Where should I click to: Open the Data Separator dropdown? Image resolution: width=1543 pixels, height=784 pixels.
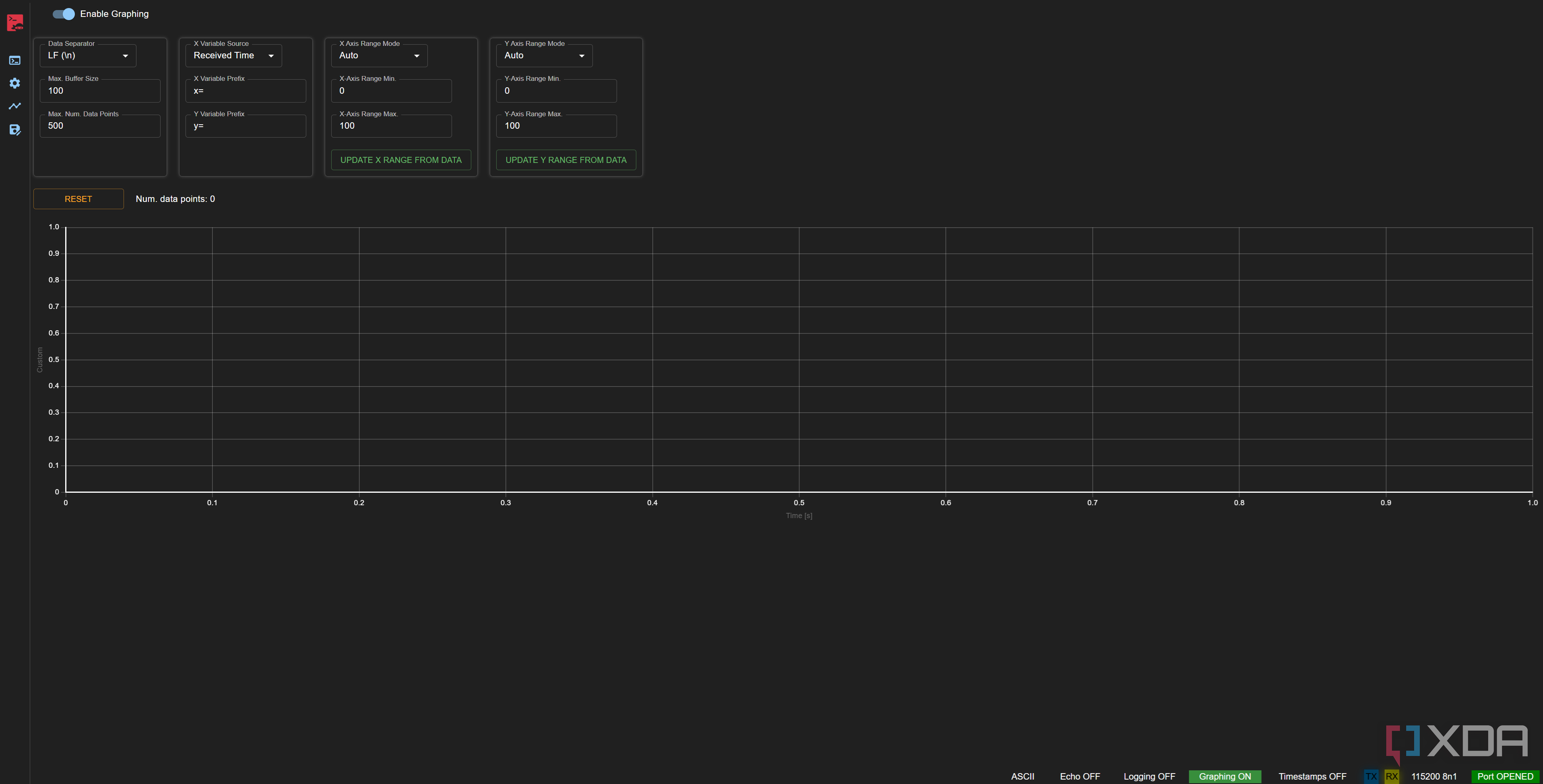88,56
